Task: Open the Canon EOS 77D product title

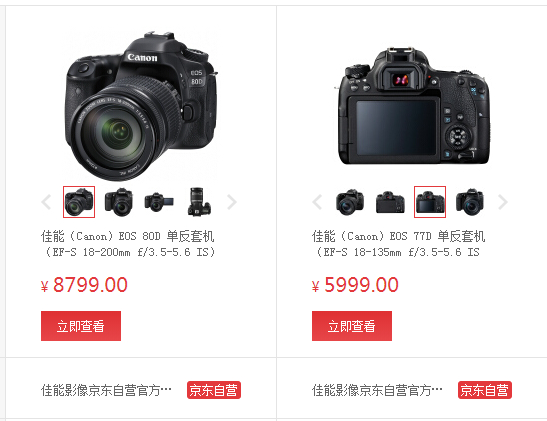Action: click(398, 244)
